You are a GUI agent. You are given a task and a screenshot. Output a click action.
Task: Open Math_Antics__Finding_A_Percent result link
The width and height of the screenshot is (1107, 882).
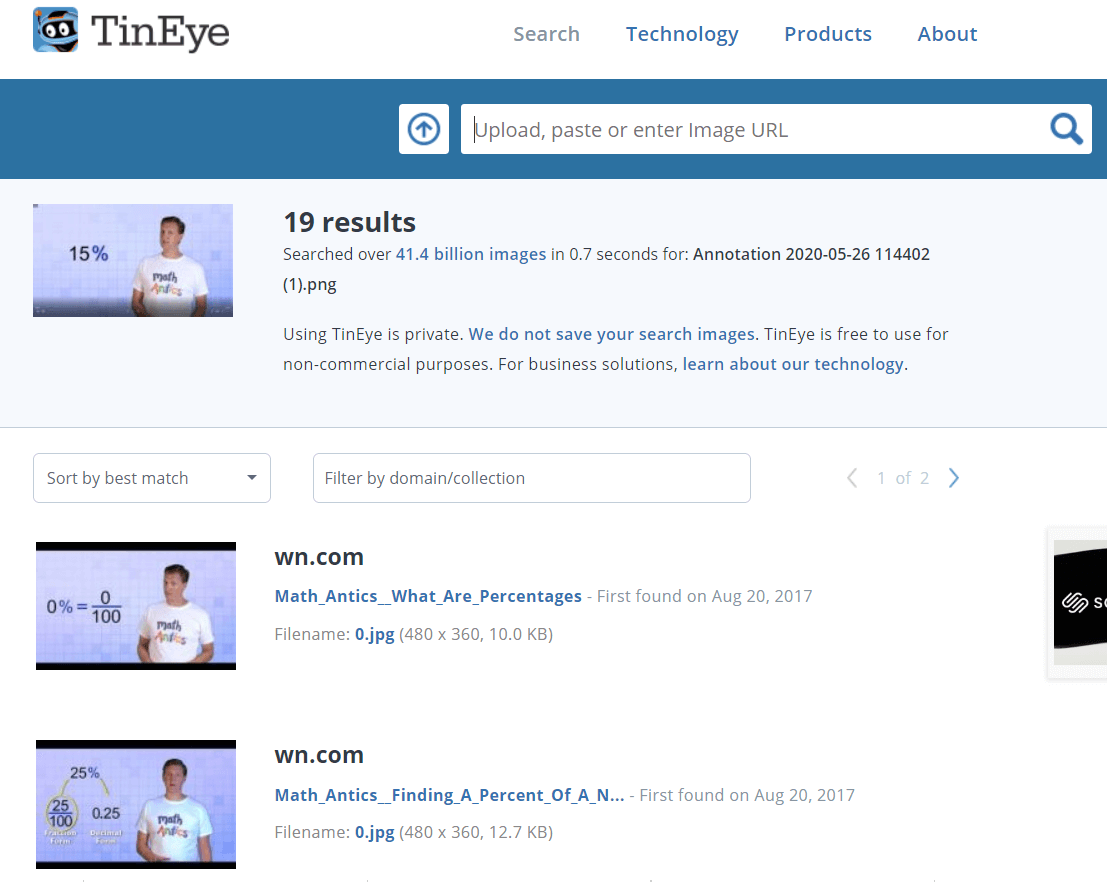click(x=449, y=795)
